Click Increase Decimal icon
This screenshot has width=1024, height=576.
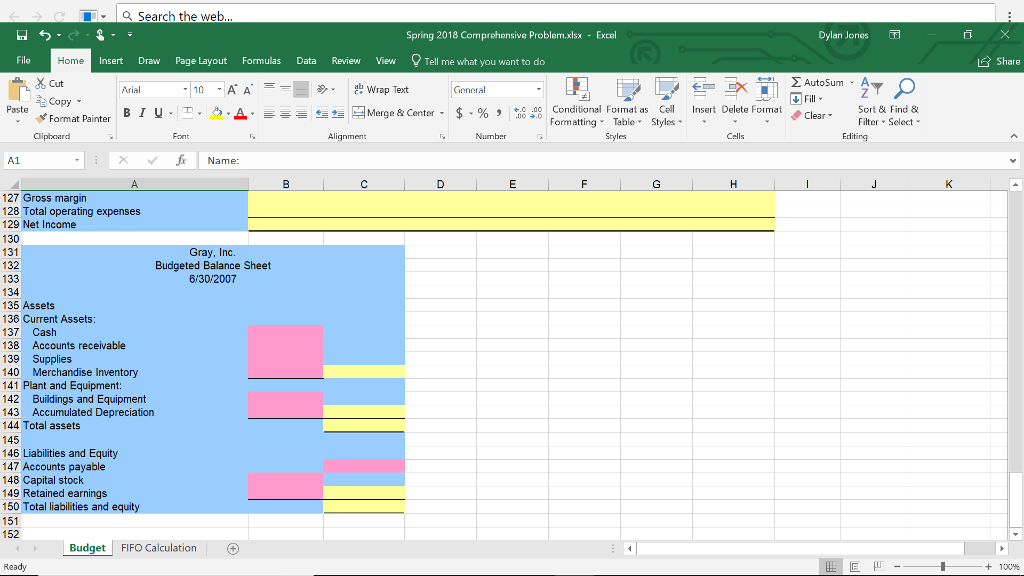[520, 114]
